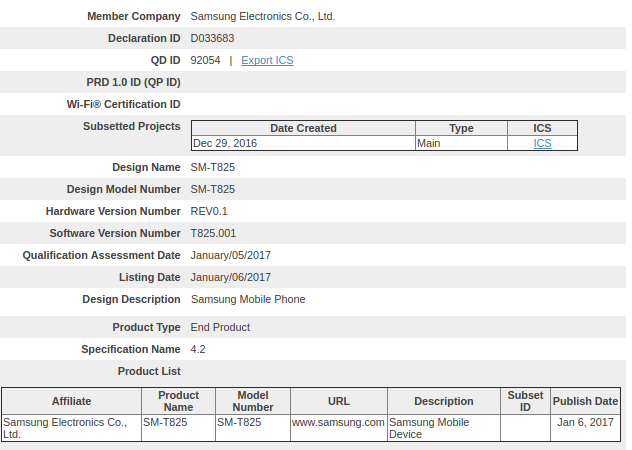Click the 'Specification Name' label
The height and width of the screenshot is (450, 632).
131,349
